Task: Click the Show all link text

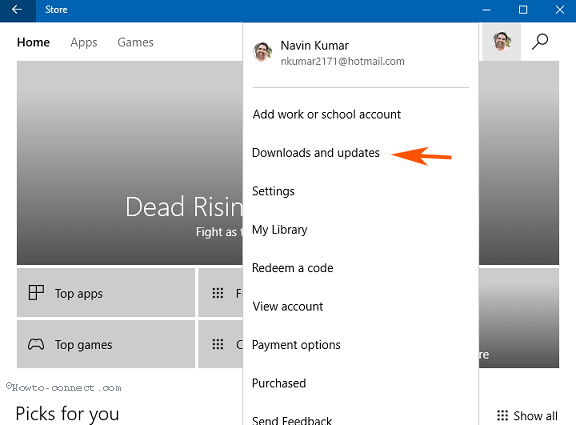Action: click(x=535, y=416)
